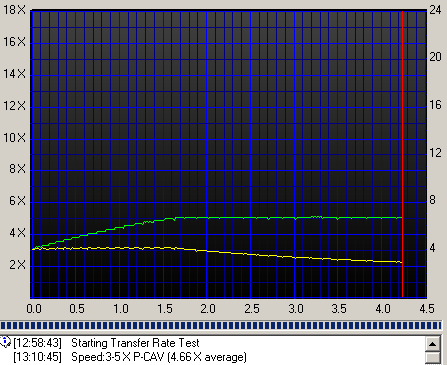Click the 2.0 label on the horizontal axis

pyautogui.click(x=208, y=309)
